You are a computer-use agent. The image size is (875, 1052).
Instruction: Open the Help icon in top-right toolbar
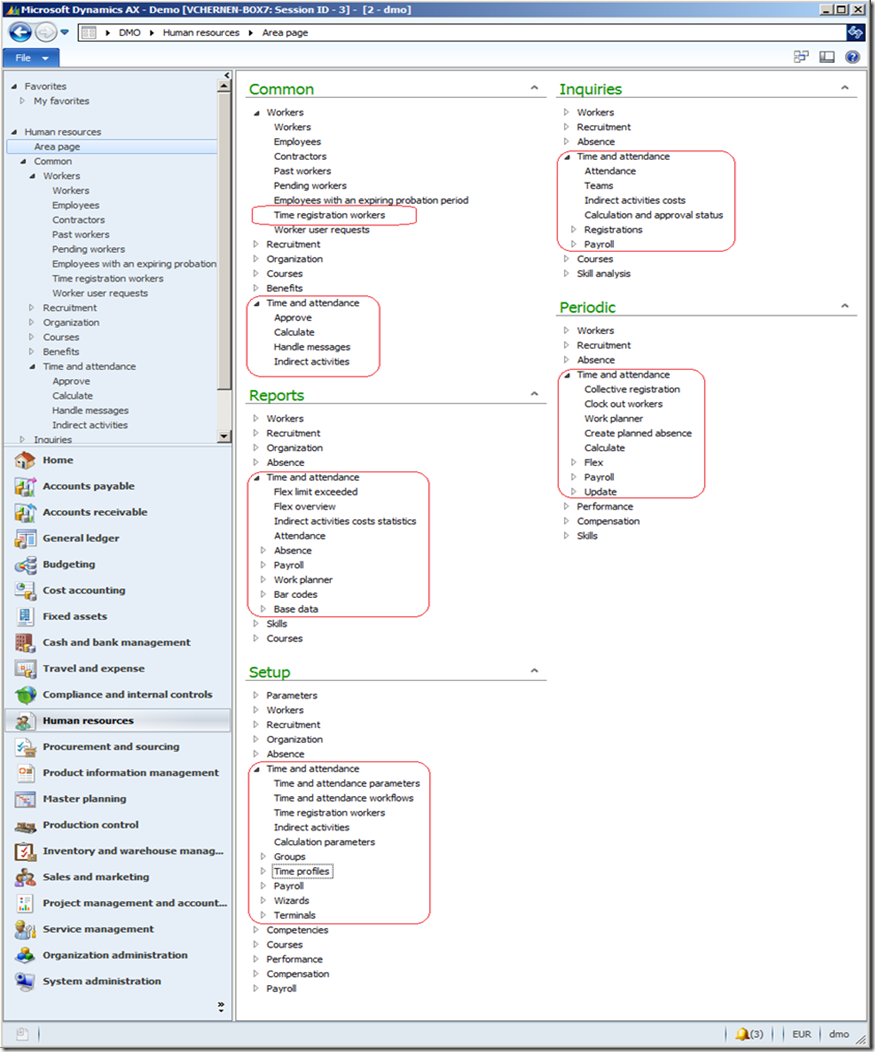point(853,57)
